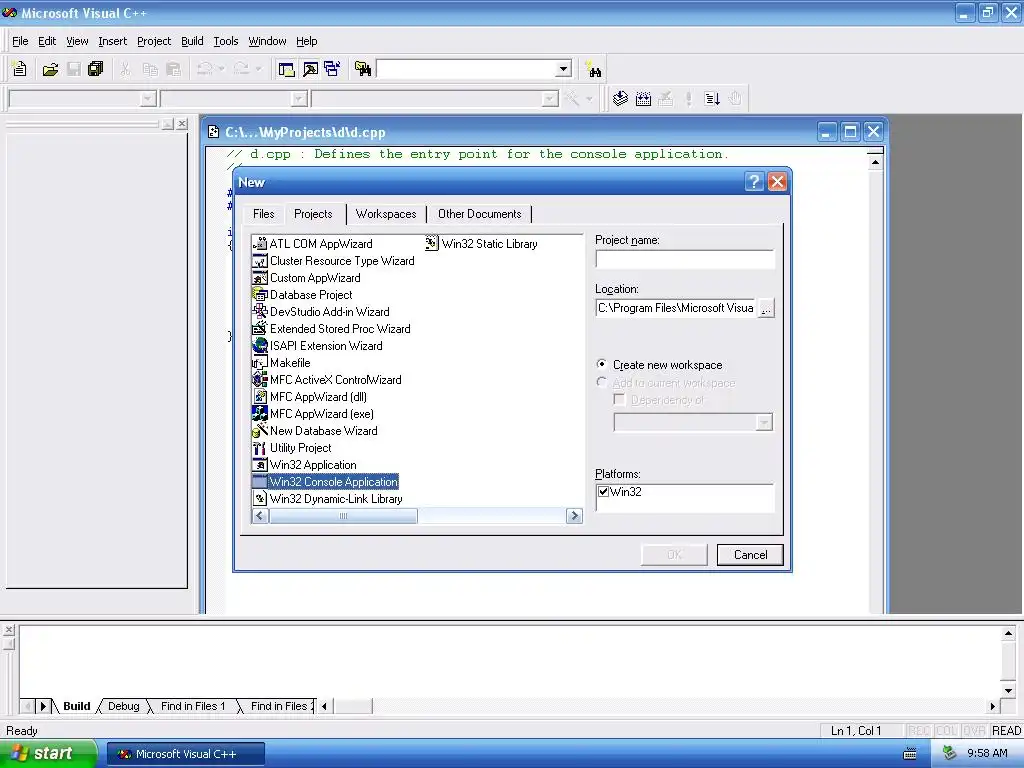Choose Custom AppWizard in project list
Image resolution: width=1024 pixels, height=768 pixels.
pyautogui.click(x=306, y=278)
